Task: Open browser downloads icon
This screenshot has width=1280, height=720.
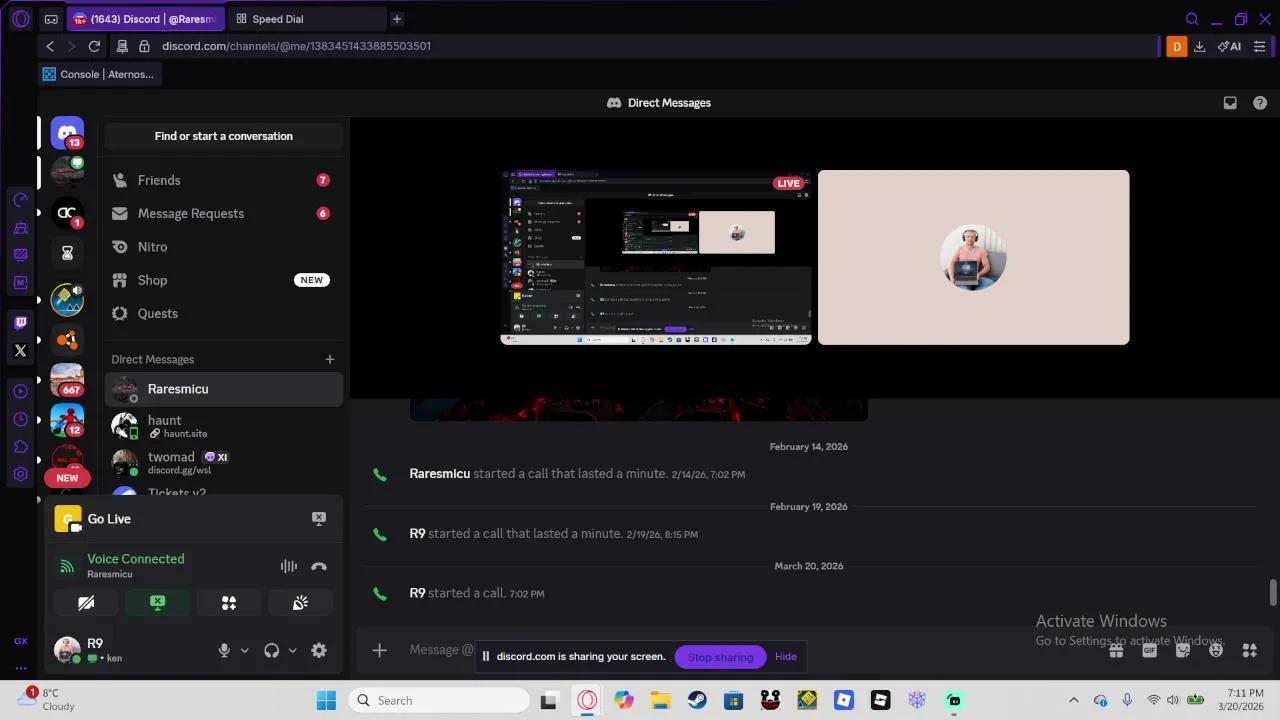Action: 1199,46
